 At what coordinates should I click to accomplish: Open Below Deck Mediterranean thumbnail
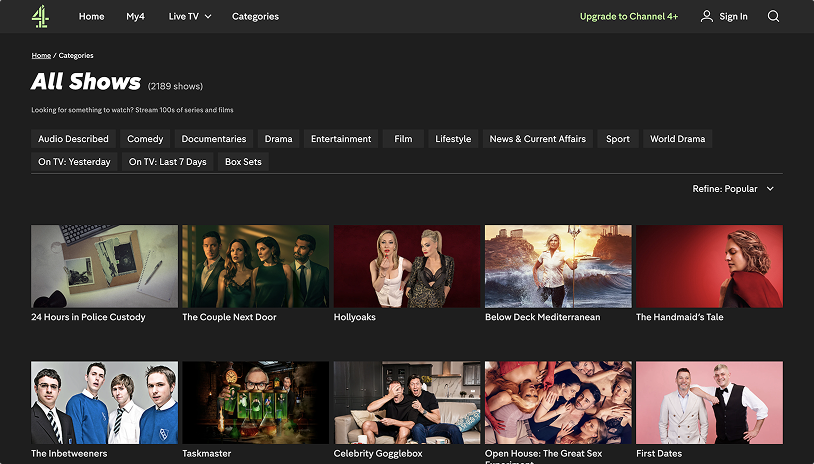point(558,266)
